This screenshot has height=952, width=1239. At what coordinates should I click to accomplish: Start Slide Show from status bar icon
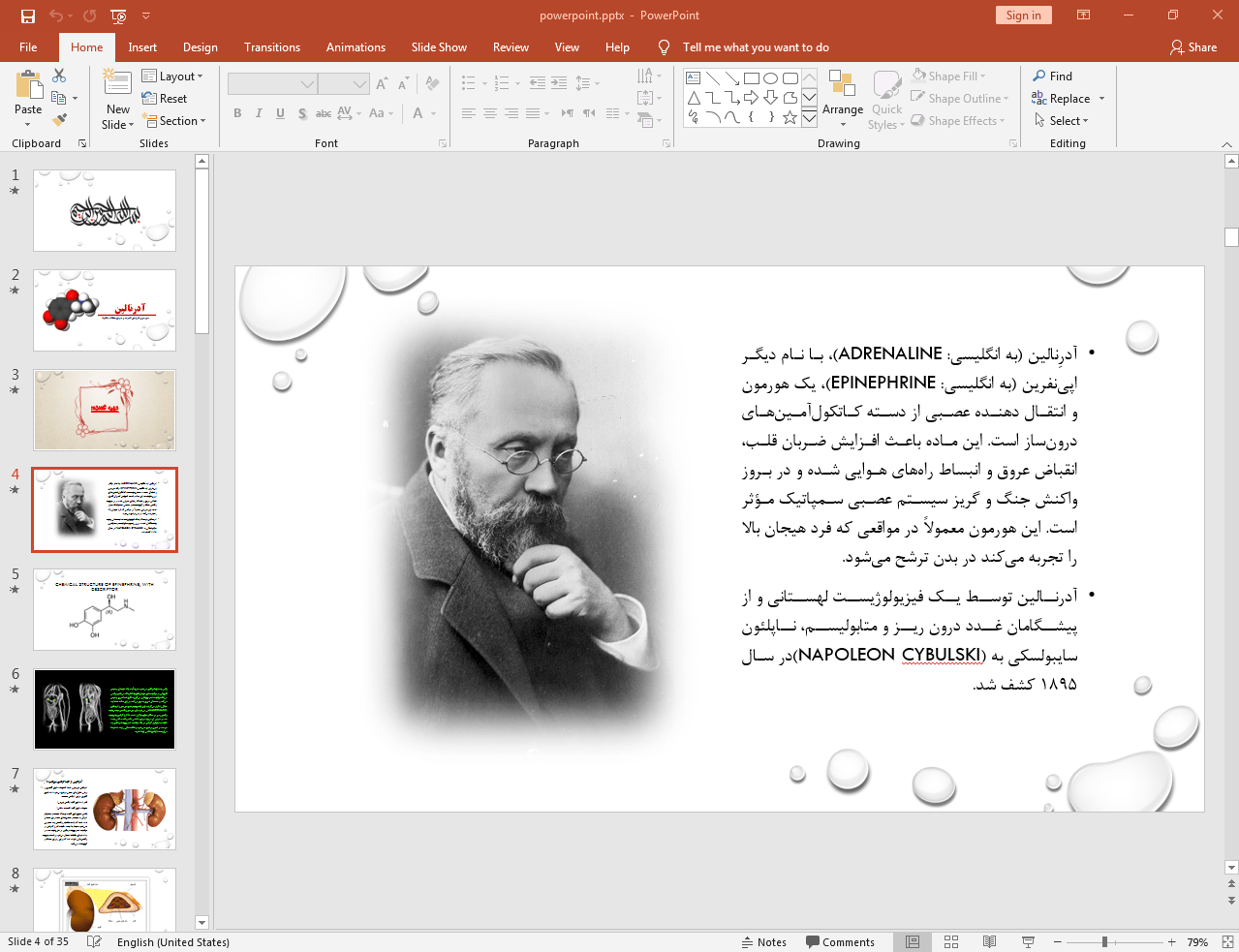coord(1028,941)
